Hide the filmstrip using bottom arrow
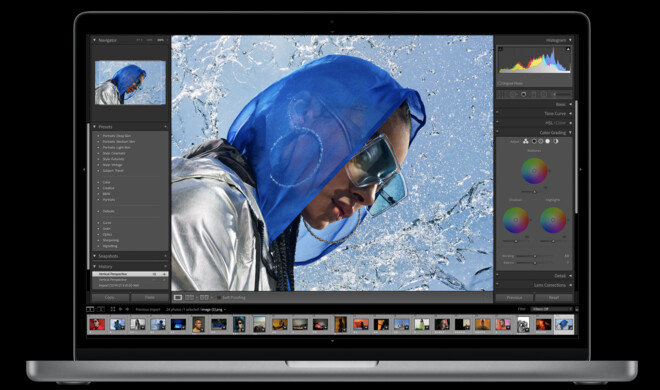 click(332, 341)
